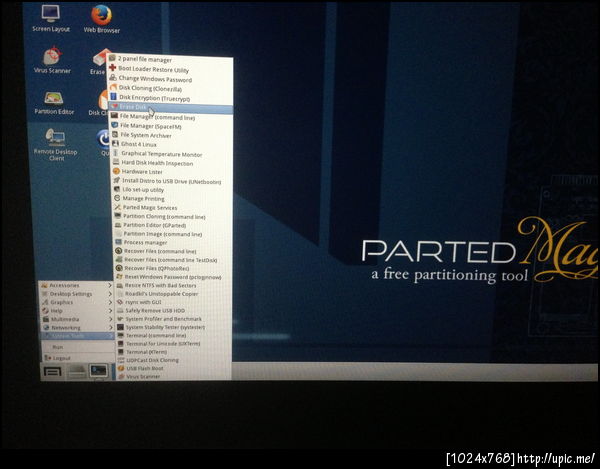Open Partition Editor (GParted) menu entry
The width and height of the screenshot is (600, 469).
[x=172, y=225]
